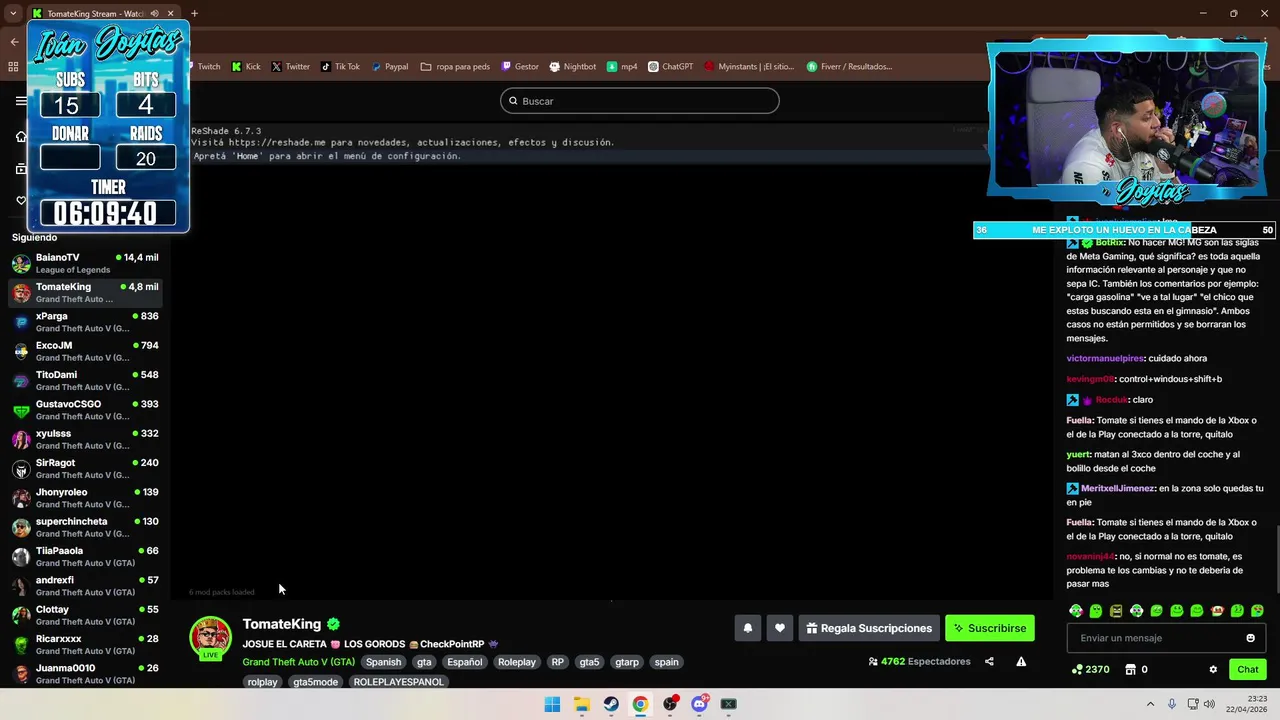
Task: Open the Twitter bookmark
Action: point(291,67)
